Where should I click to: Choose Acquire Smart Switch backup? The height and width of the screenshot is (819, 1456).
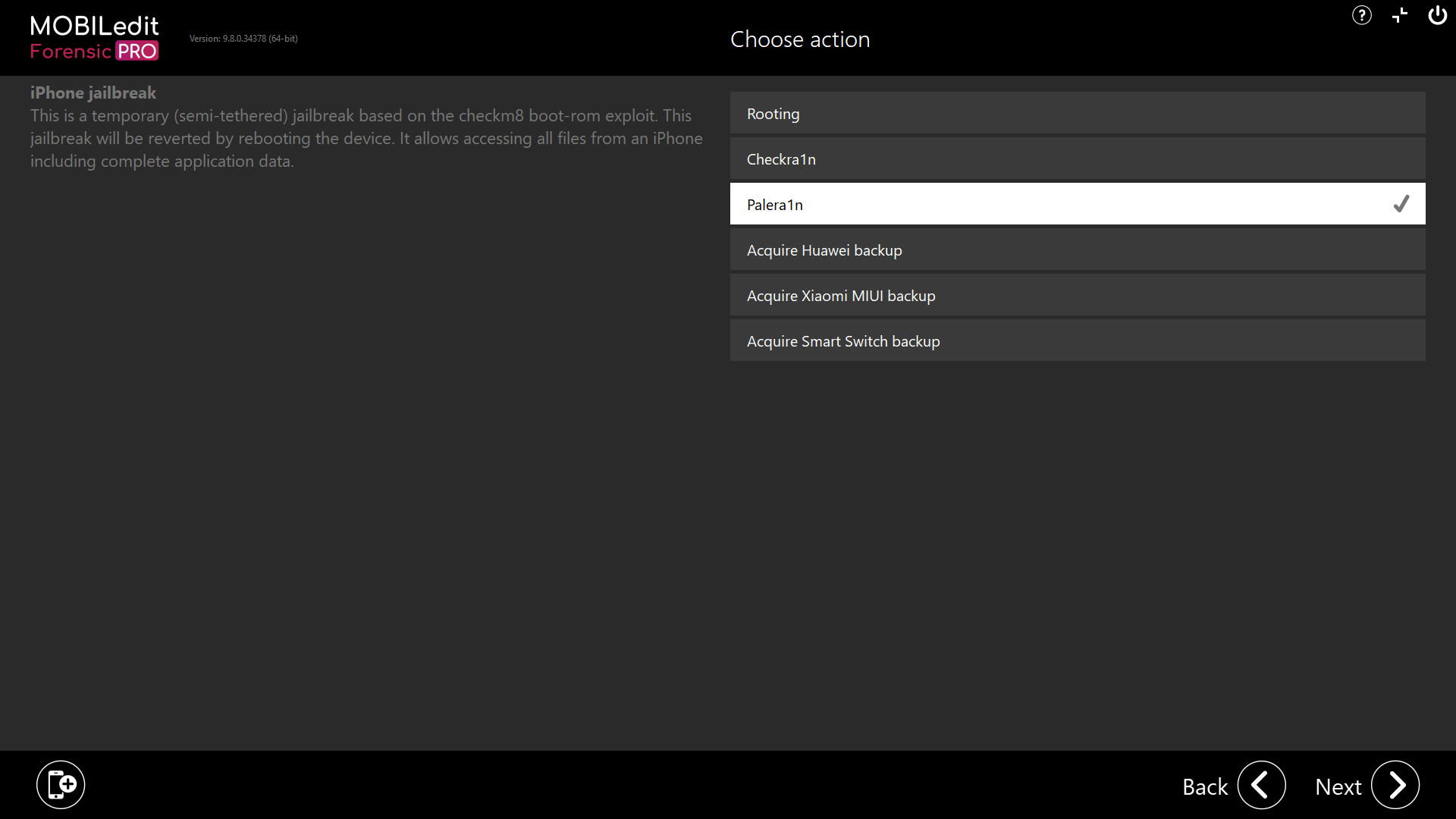coord(1078,340)
